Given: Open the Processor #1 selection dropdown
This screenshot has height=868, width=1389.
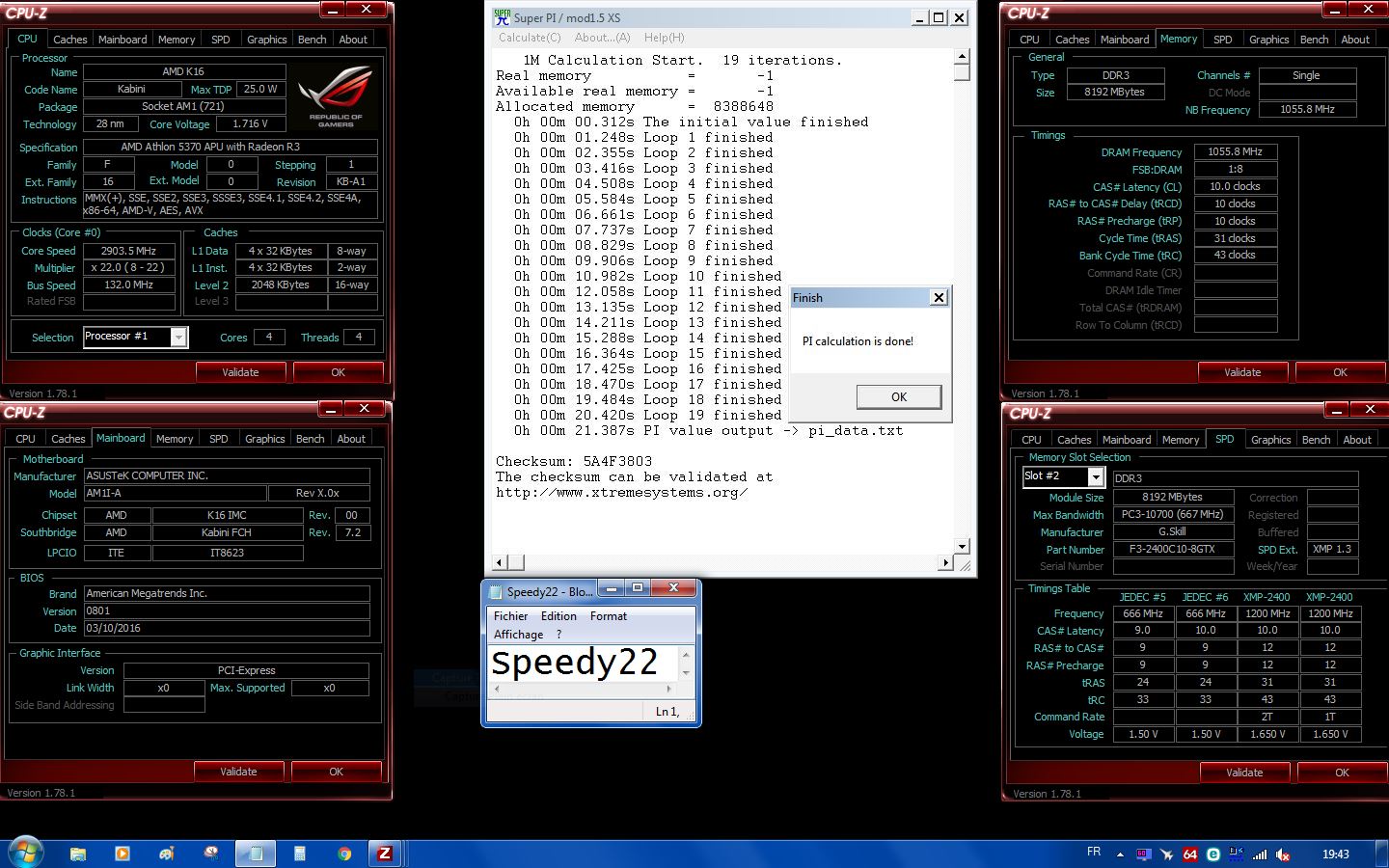Looking at the screenshot, I should (178, 337).
